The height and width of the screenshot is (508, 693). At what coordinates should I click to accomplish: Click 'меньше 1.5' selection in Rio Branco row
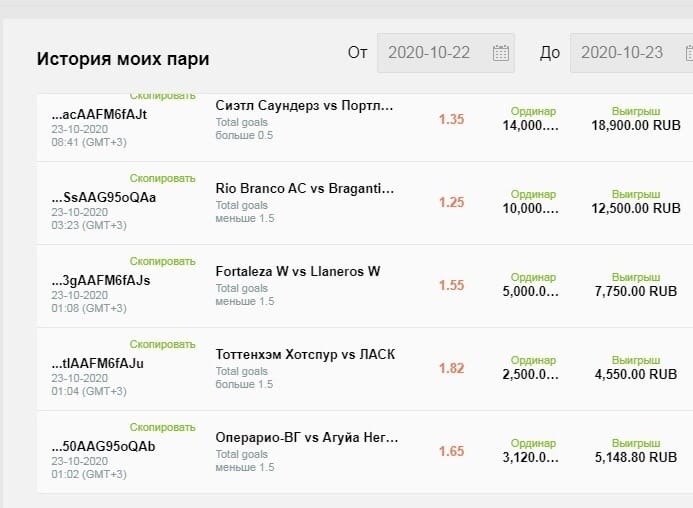[245, 218]
